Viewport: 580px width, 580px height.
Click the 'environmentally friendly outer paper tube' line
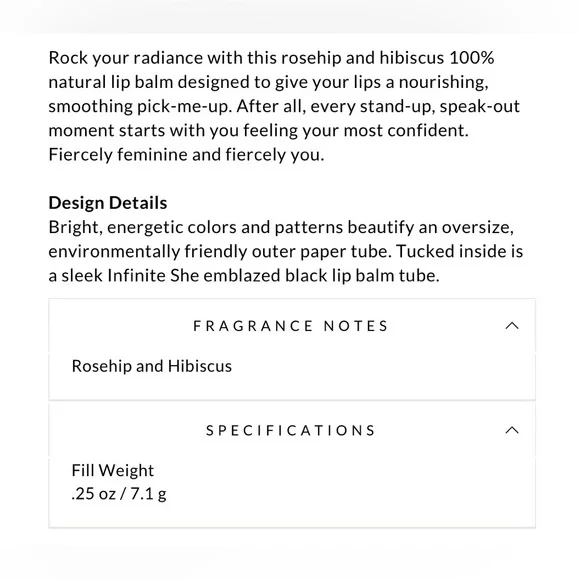[x=286, y=252]
